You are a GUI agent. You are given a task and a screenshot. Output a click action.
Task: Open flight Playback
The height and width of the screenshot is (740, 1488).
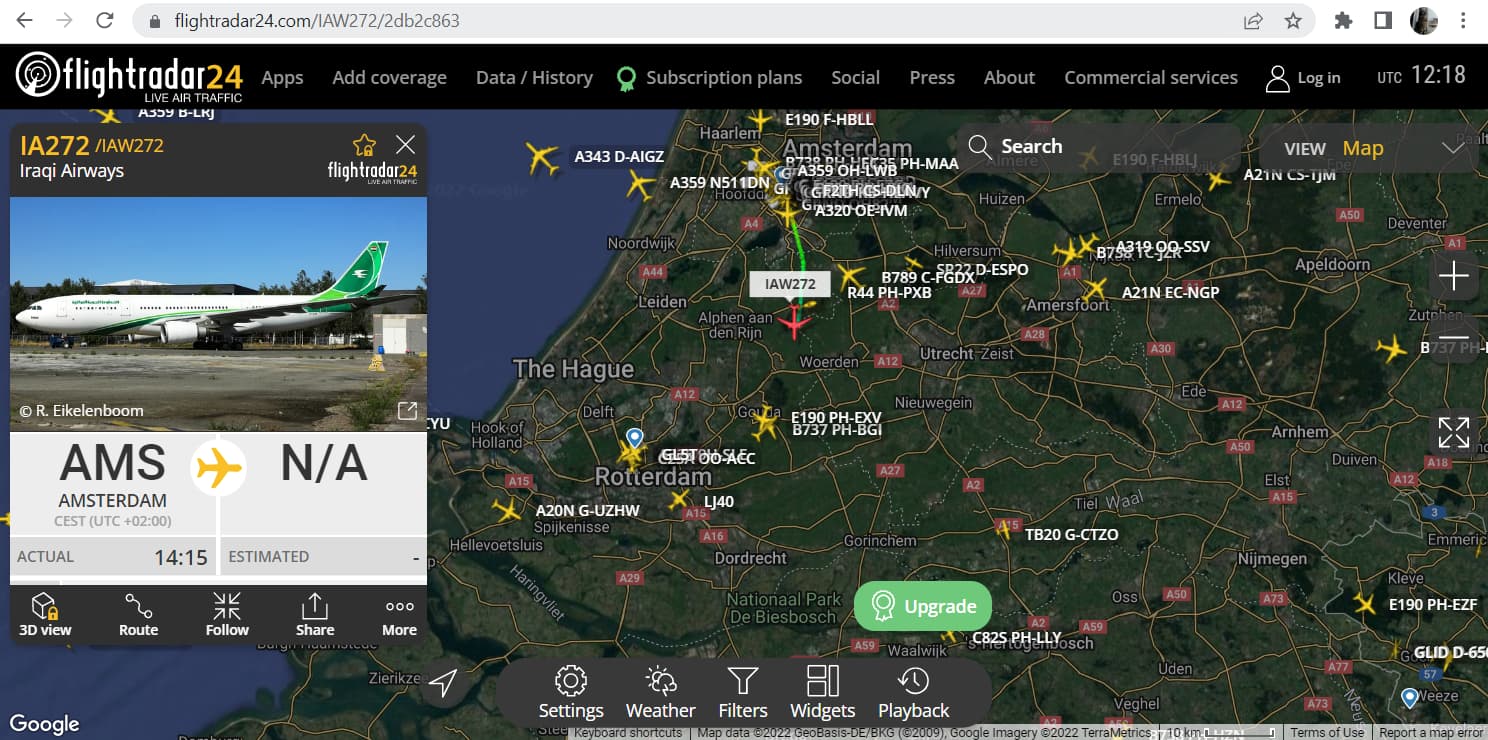[x=913, y=693]
